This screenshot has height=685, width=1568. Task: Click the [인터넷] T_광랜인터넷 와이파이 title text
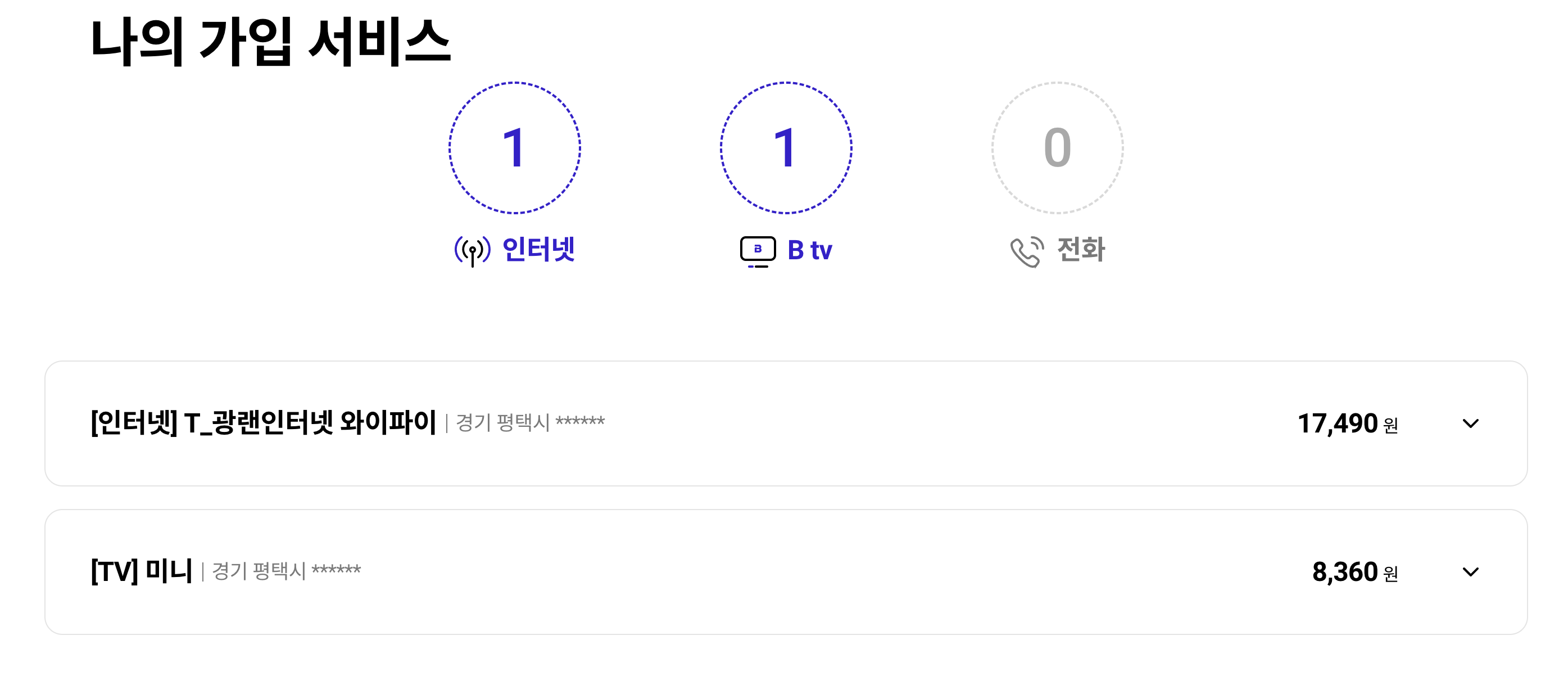coord(264,422)
